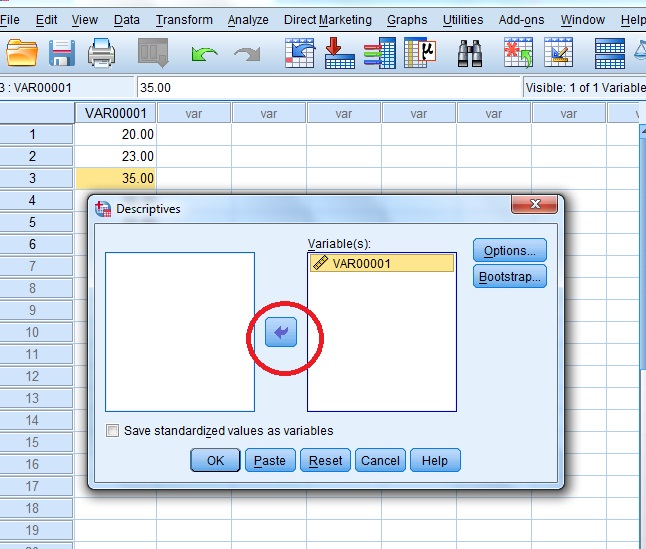
Task: Enable Save standardized values as variables
Action: 112,431
